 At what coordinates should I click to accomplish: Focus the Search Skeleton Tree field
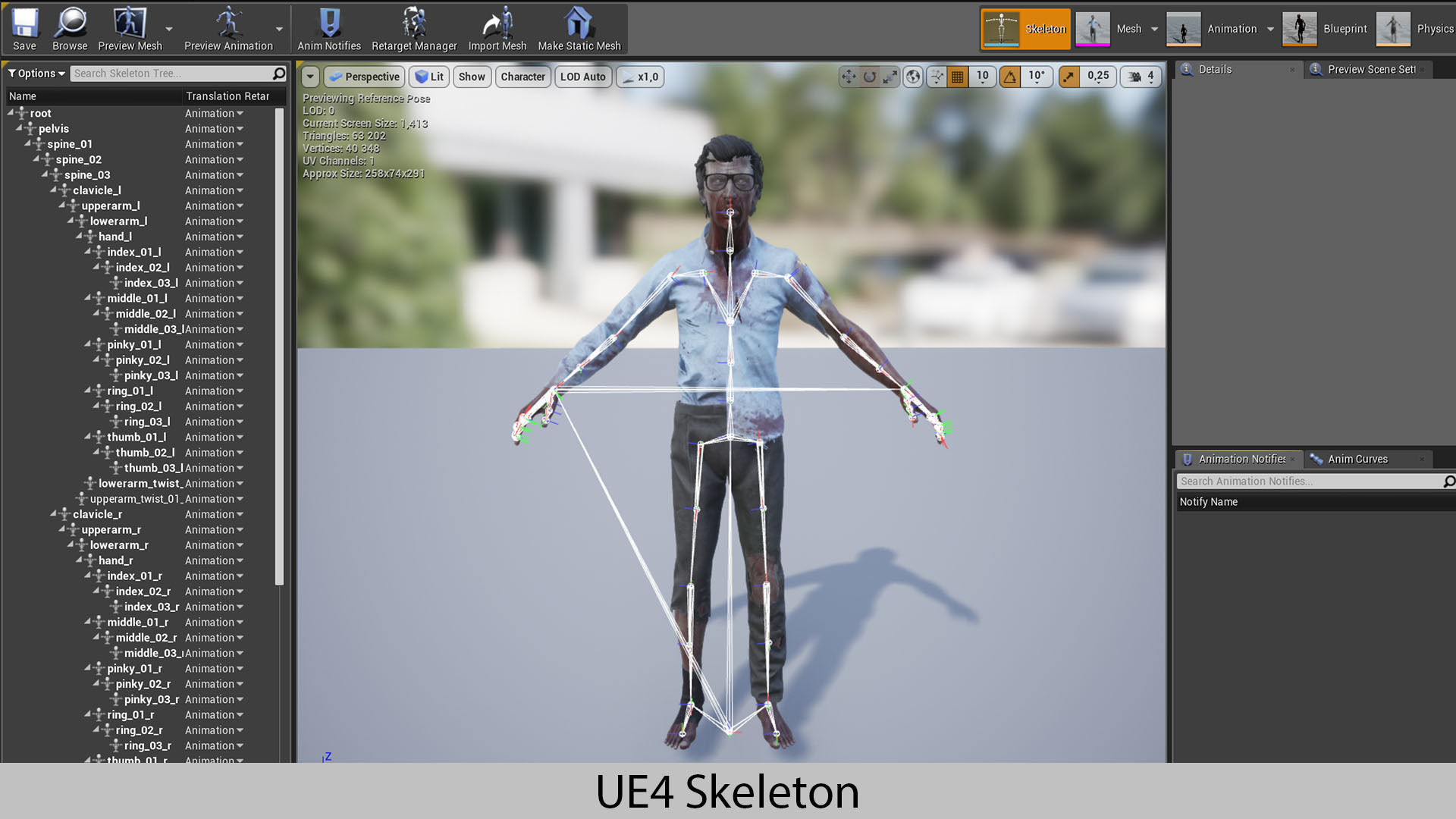point(172,74)
